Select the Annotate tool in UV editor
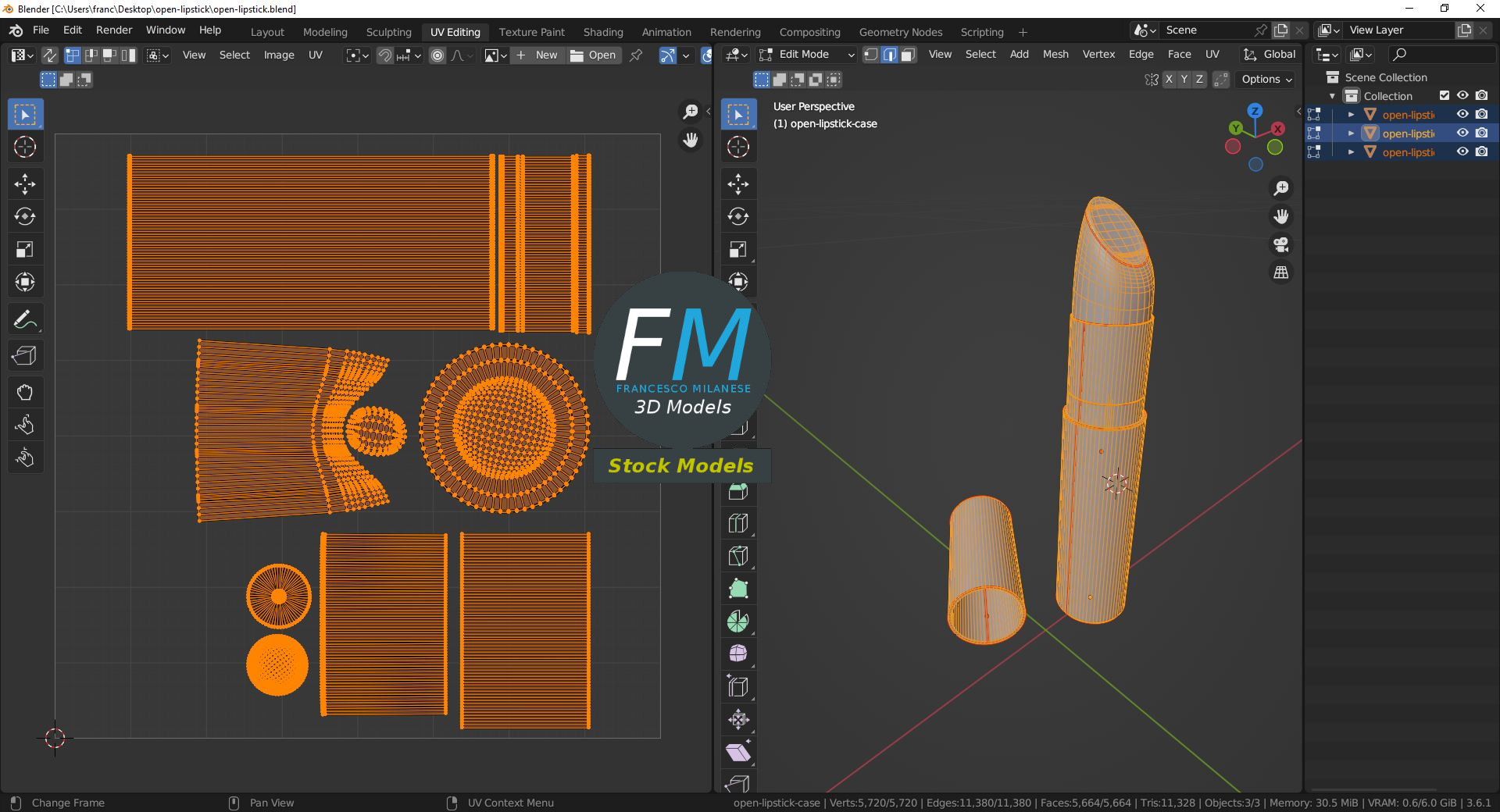1500x812 pixels. 25,320
